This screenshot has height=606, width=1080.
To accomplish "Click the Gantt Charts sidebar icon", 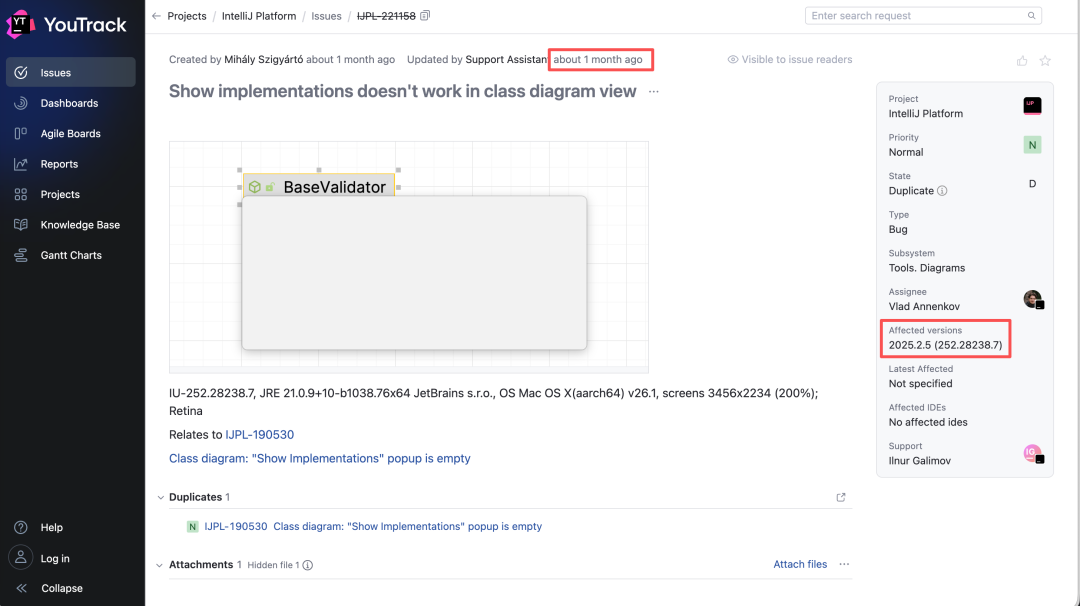I will pos(21,255).
